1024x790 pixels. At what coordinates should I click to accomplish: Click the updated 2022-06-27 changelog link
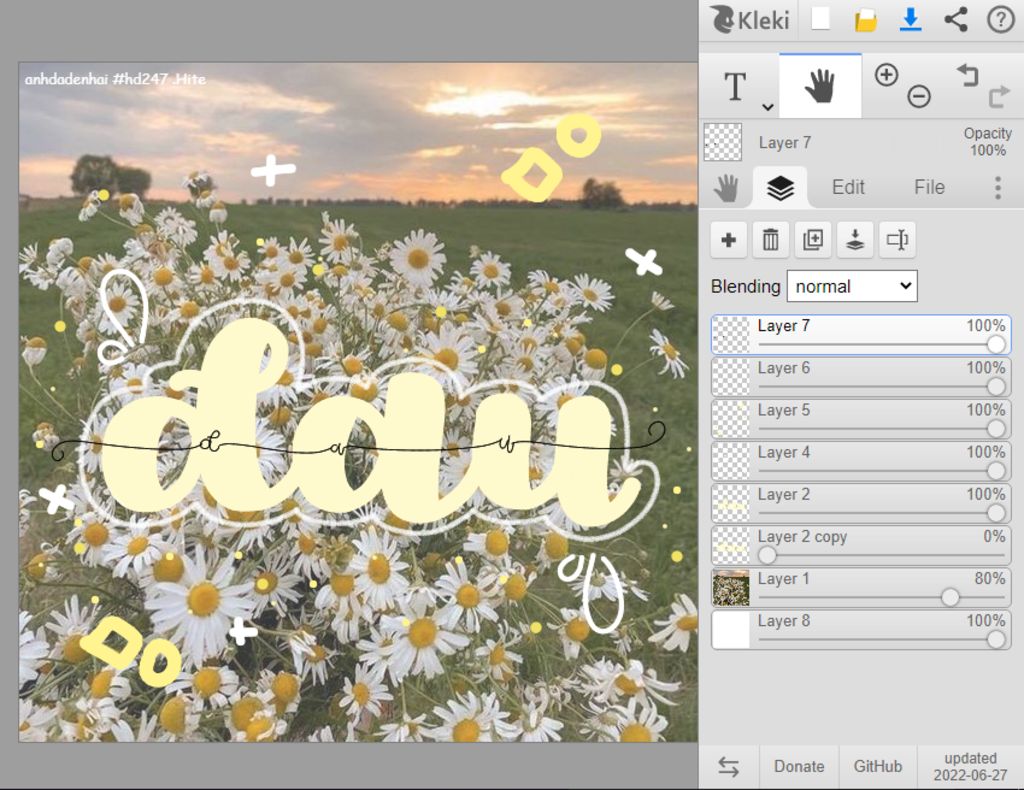pos(970,766)
